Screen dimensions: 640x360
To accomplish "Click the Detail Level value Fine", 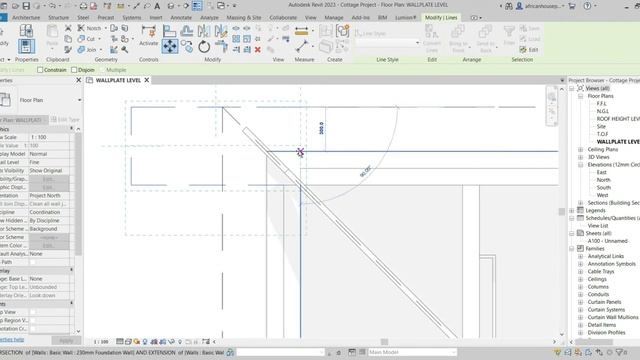I will coord(49,162).
